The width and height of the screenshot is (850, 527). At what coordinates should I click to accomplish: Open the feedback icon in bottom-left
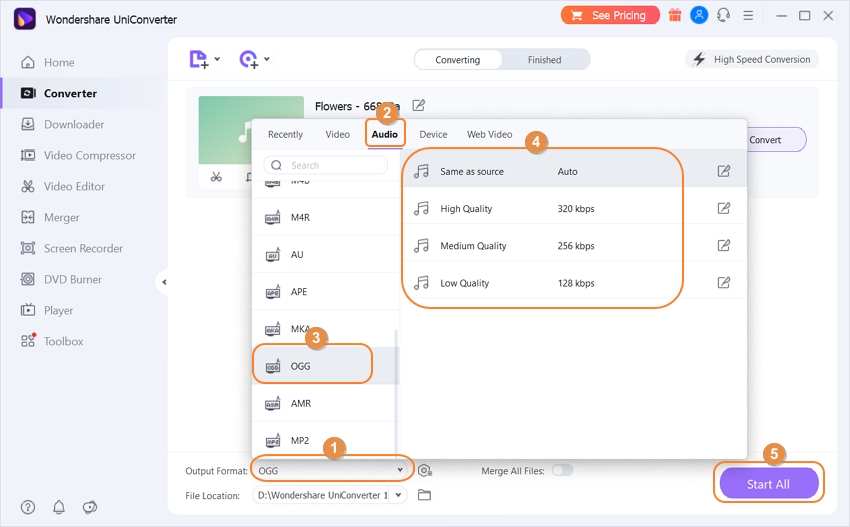pos(90,507)
